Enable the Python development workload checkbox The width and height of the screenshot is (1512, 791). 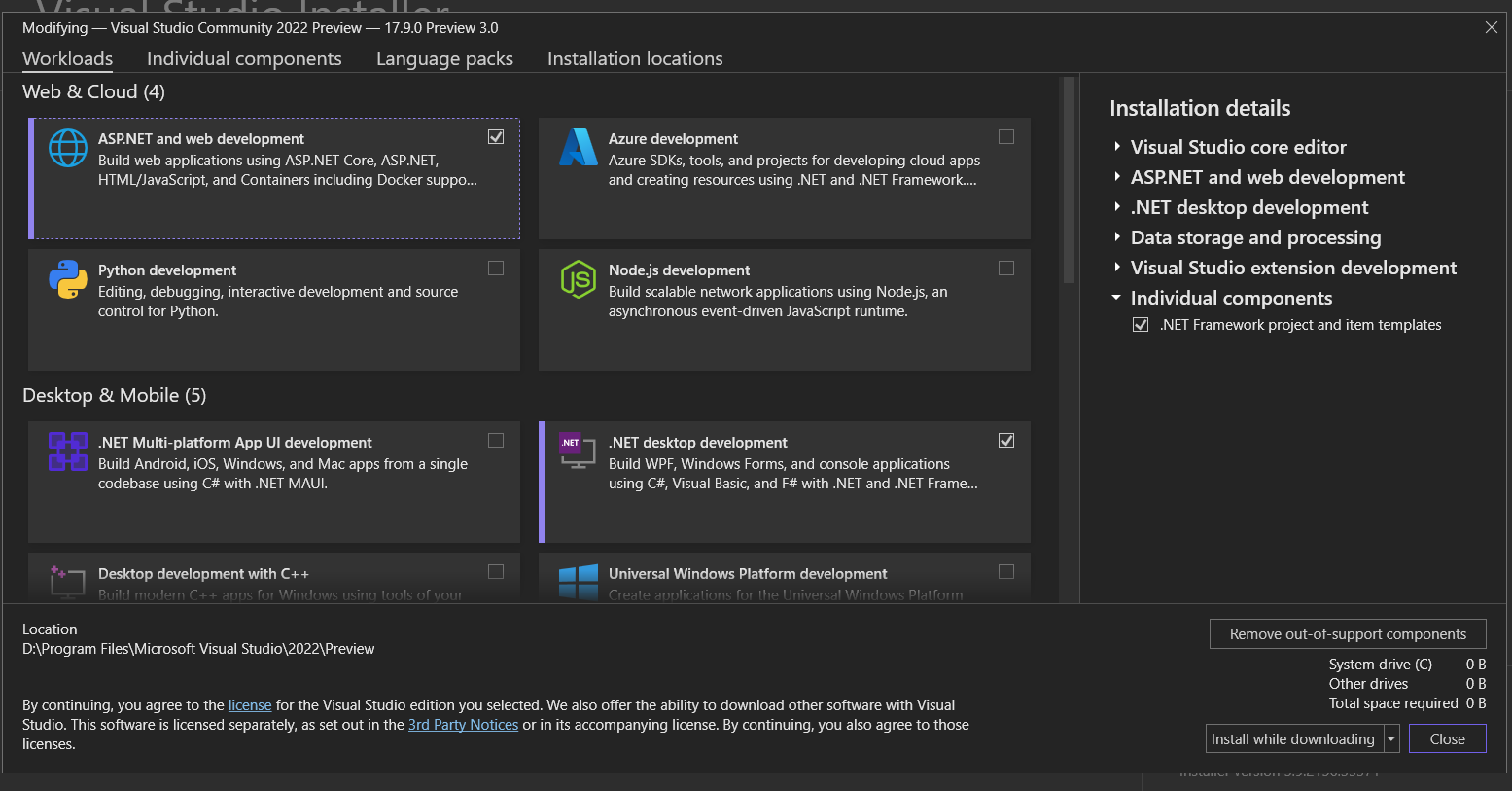point(496,269)
